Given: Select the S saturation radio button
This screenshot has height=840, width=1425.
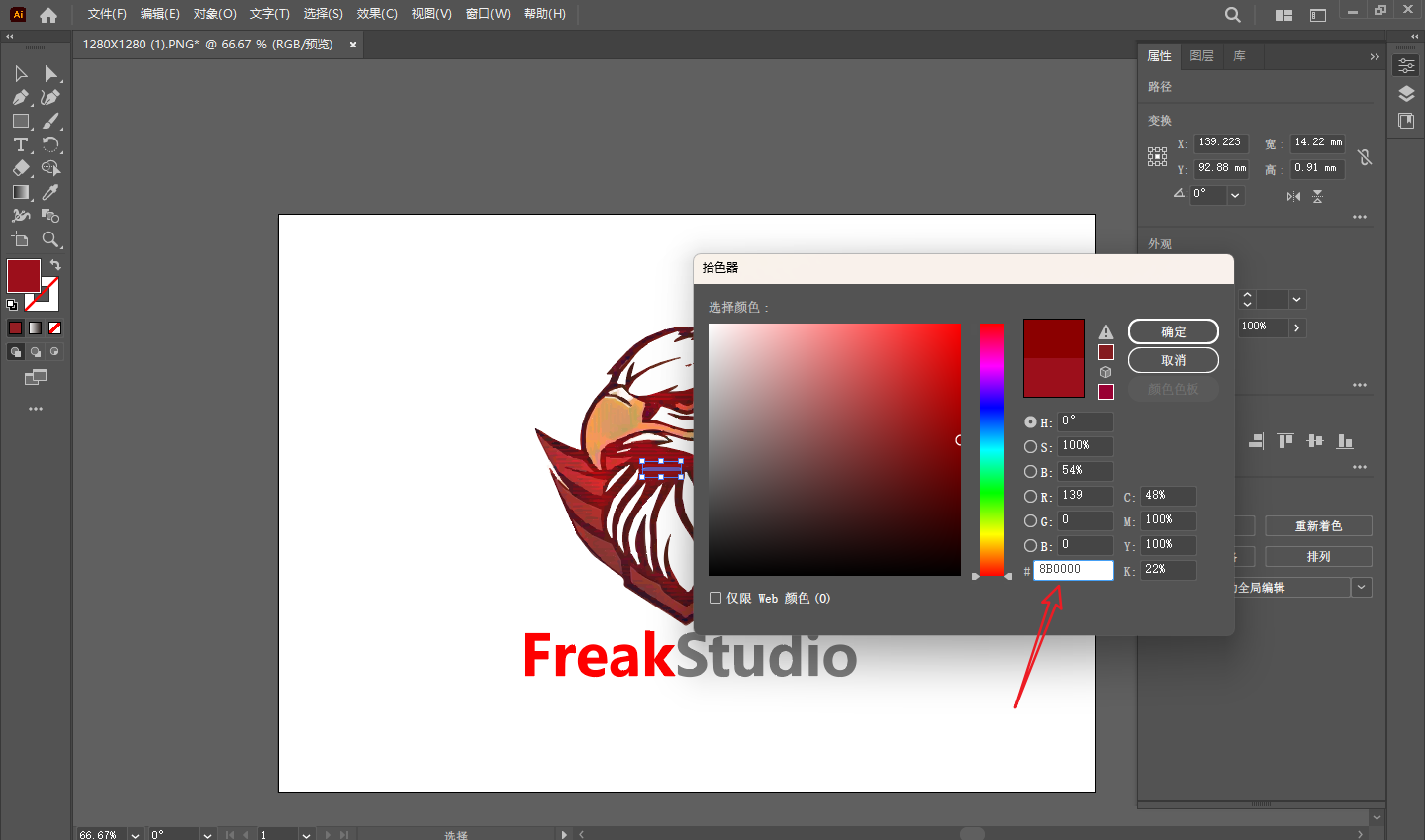Looking at the screenshot, I should 1030,446.
